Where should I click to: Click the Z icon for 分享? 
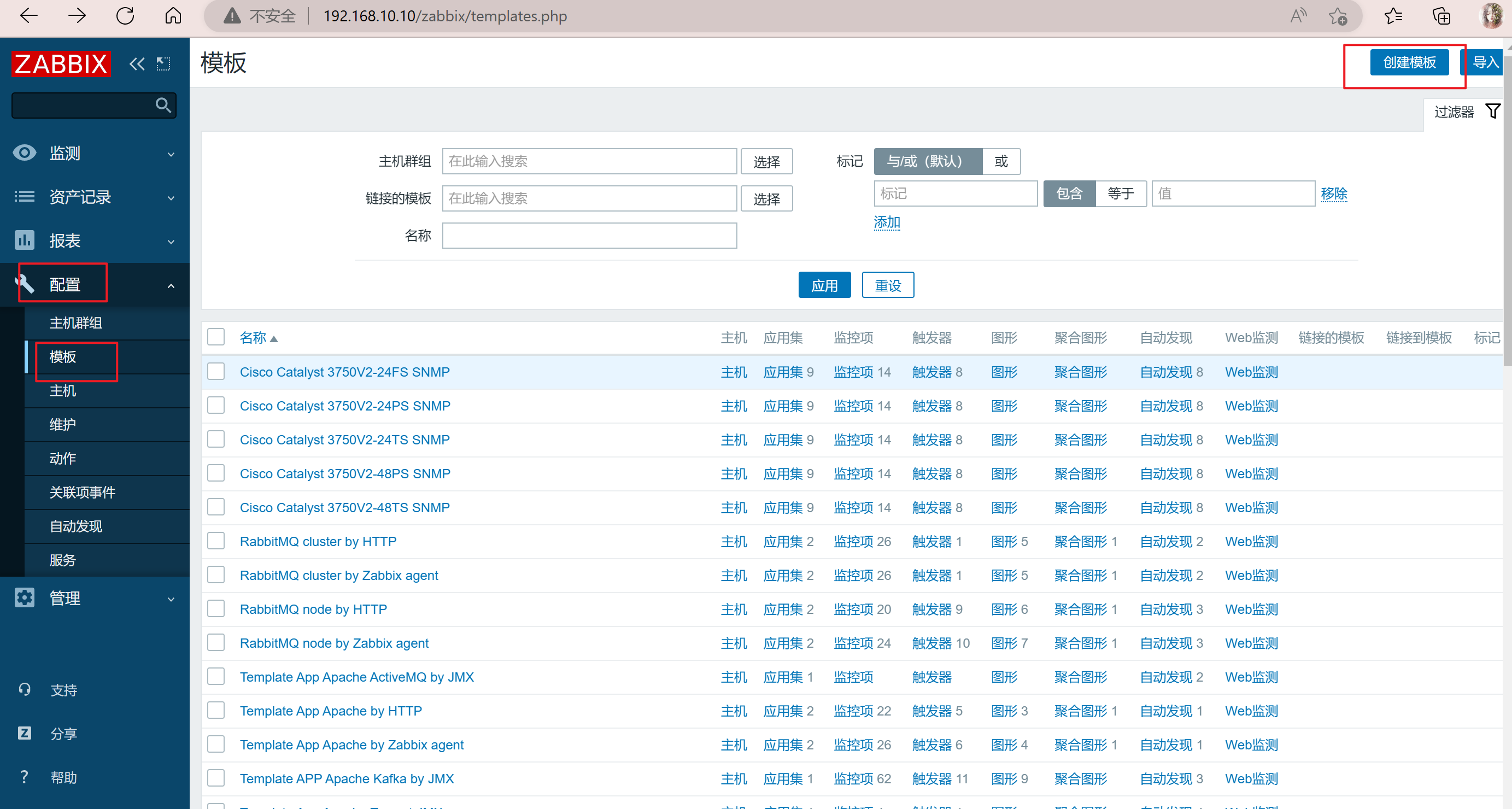click(x=24, y=733)
